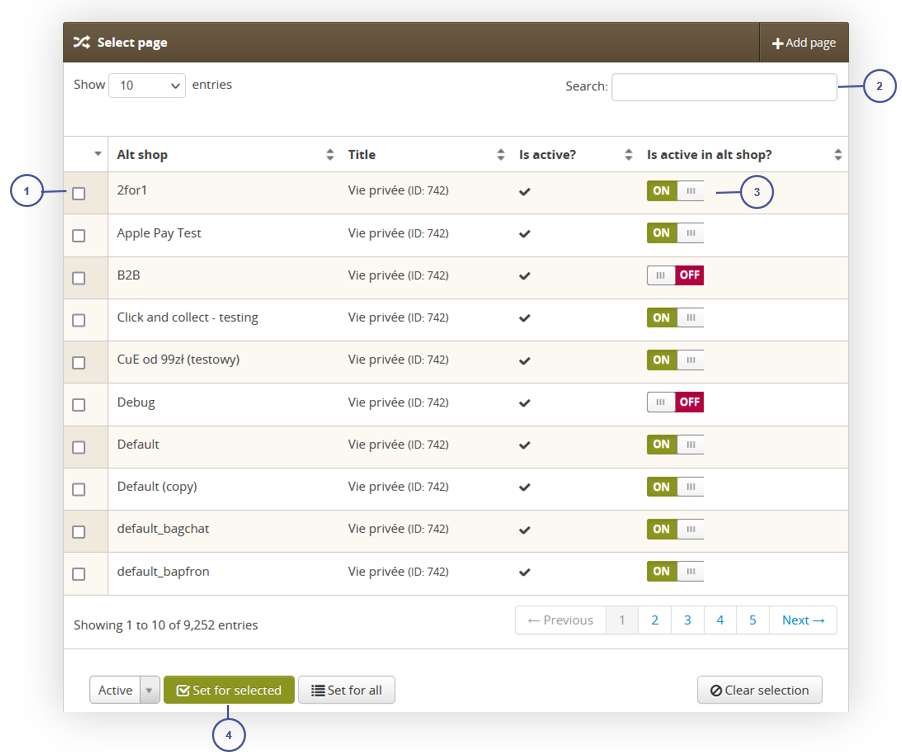Check the Default (copy) row checkbox

point(79,489)
